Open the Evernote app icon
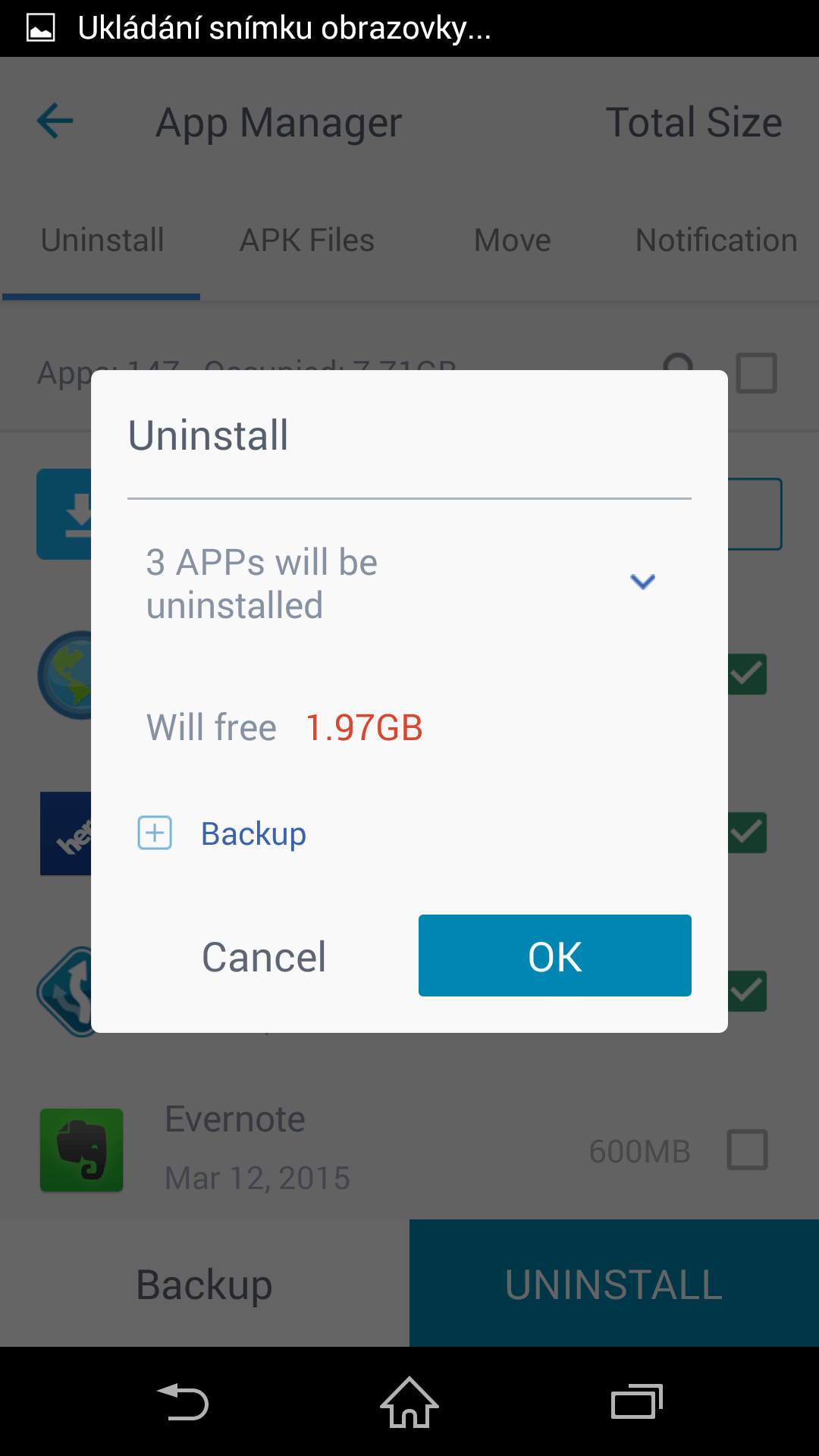 pos(82,1150)
